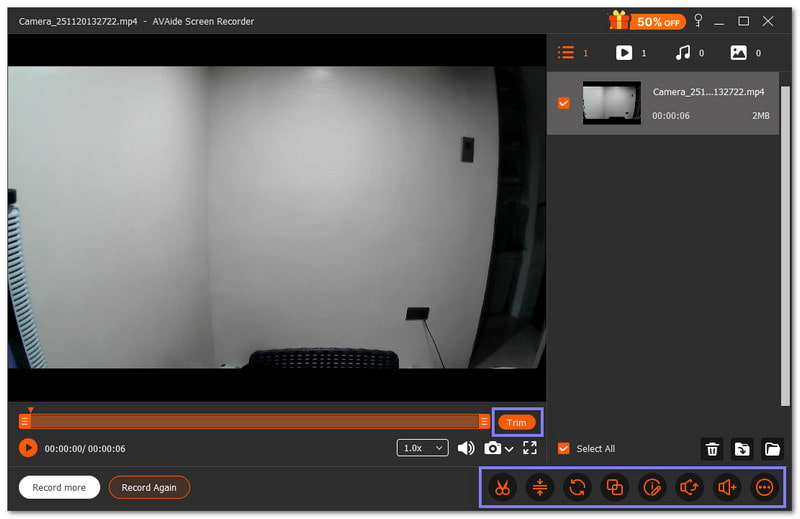Open the 1.0x playback speed dropdown
Image resolution: width=800 pixels, height=519 pixels.
pos(423,448)
